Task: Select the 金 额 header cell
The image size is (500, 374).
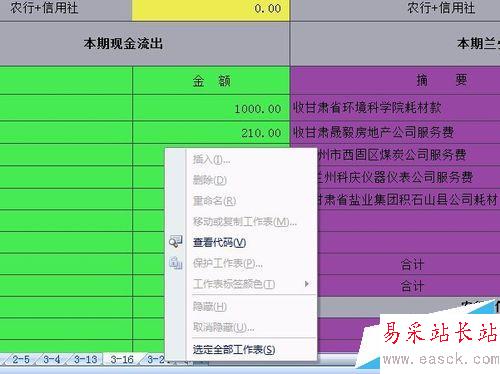Action: tap(211, 81)
